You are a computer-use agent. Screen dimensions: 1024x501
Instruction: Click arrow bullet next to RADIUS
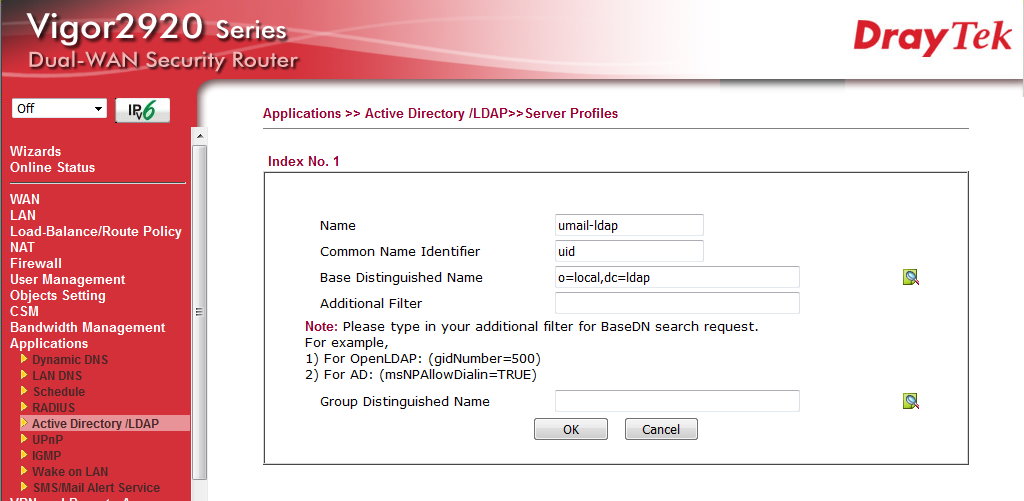click(x=24, y=407)
